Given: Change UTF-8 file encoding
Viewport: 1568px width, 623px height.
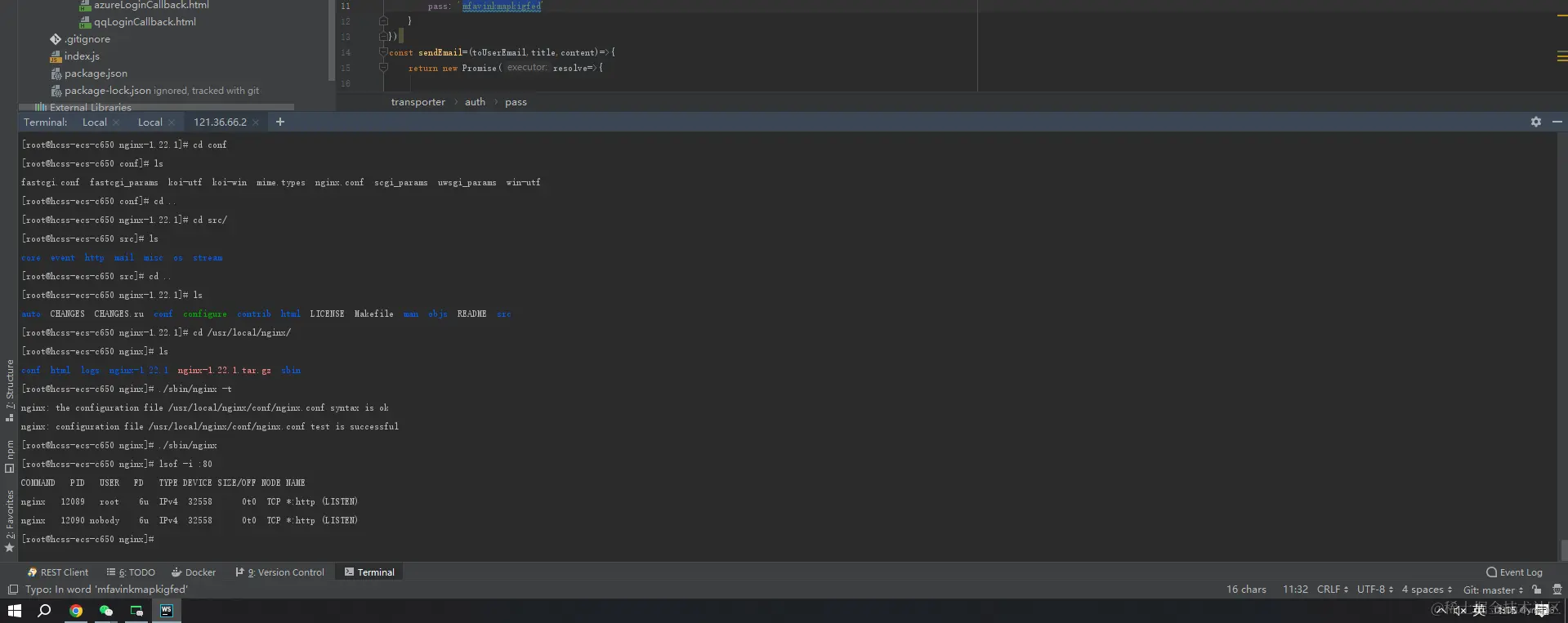Looking at the screenshot, I should [x=1375, y=590].
